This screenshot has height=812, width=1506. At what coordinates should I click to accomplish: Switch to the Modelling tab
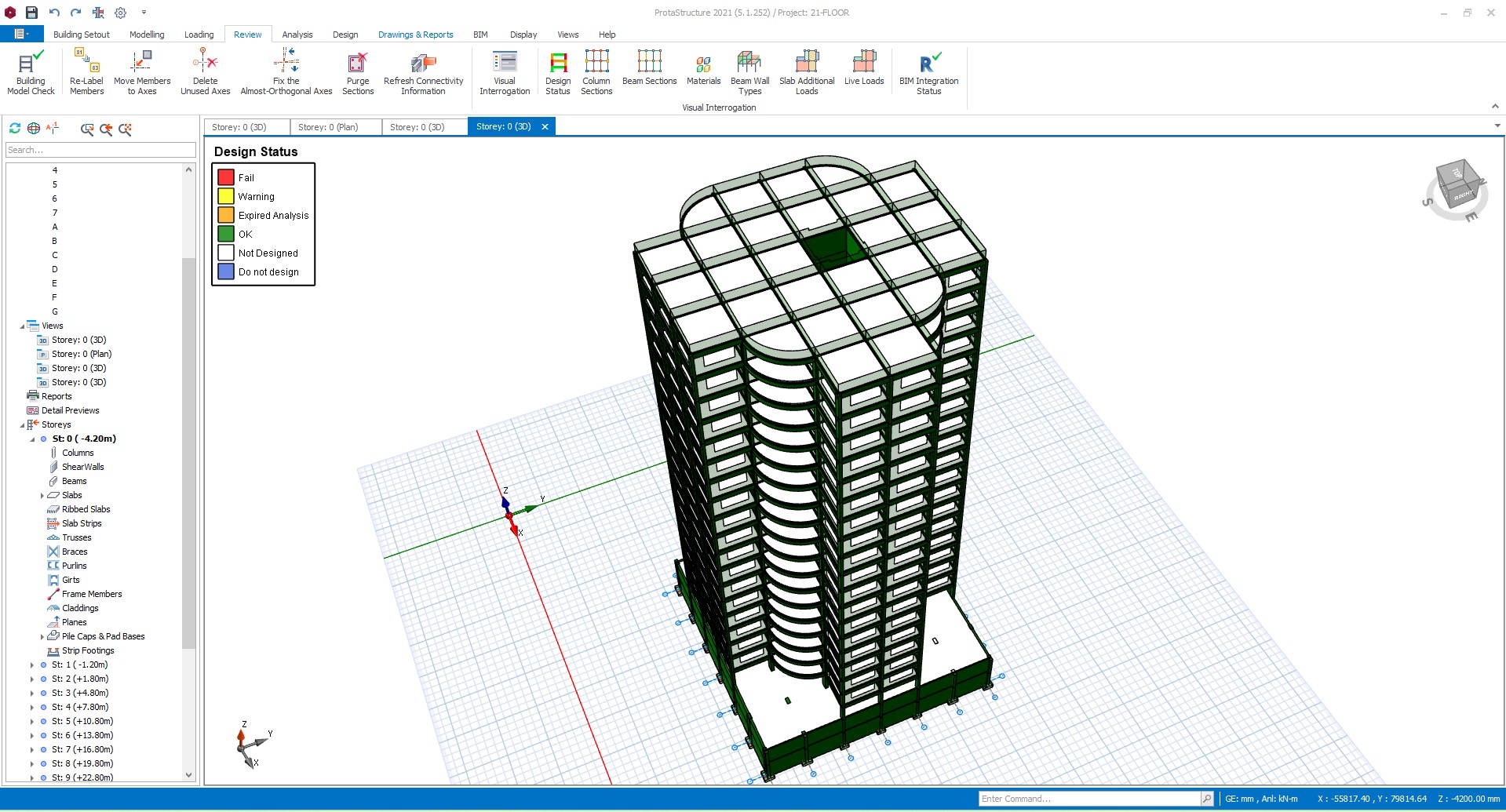pos(147,35)
